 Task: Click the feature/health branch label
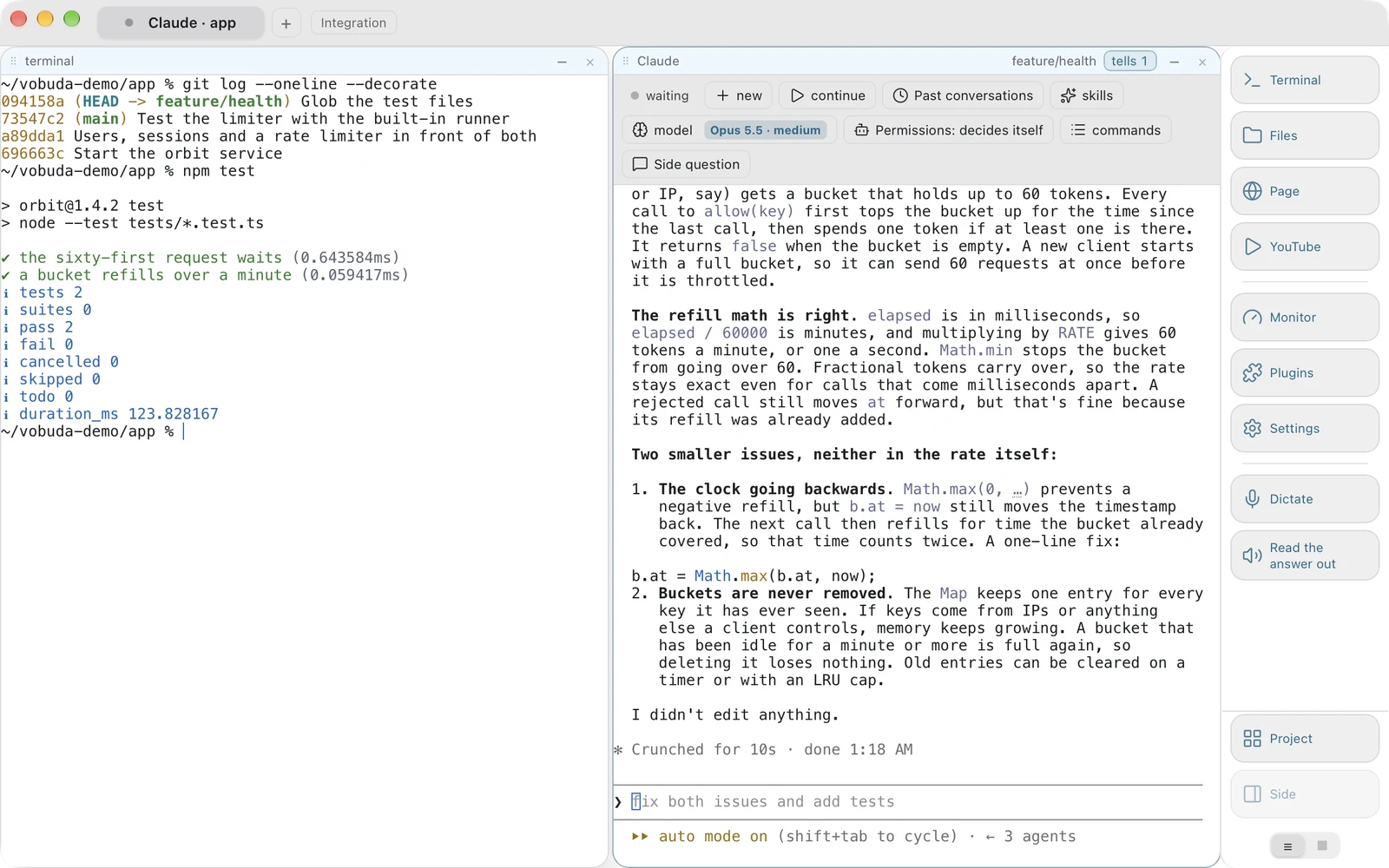pyautogui.click(x=1053, y=61)
